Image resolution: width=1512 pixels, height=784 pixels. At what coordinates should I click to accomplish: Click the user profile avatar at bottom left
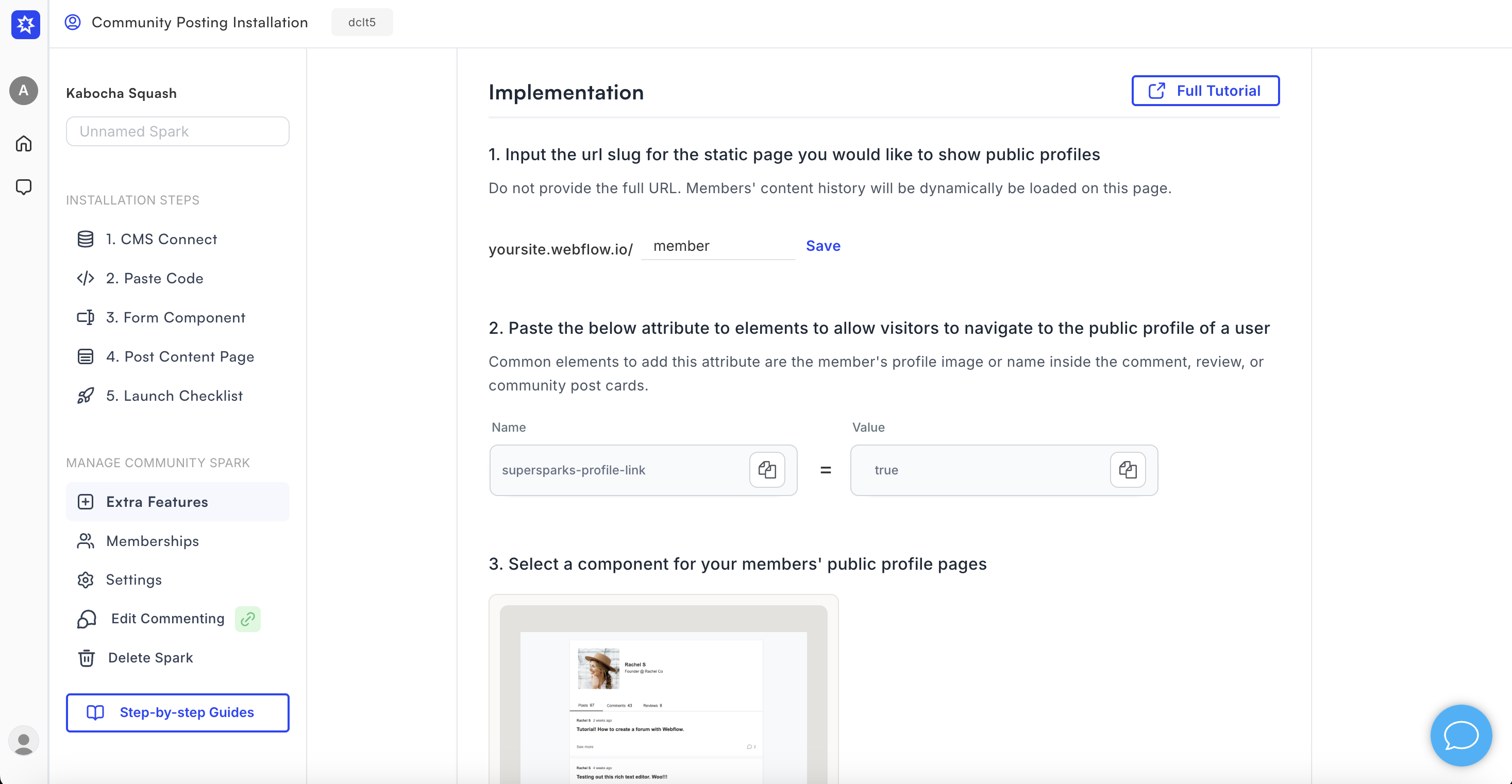tap(24, 741)
